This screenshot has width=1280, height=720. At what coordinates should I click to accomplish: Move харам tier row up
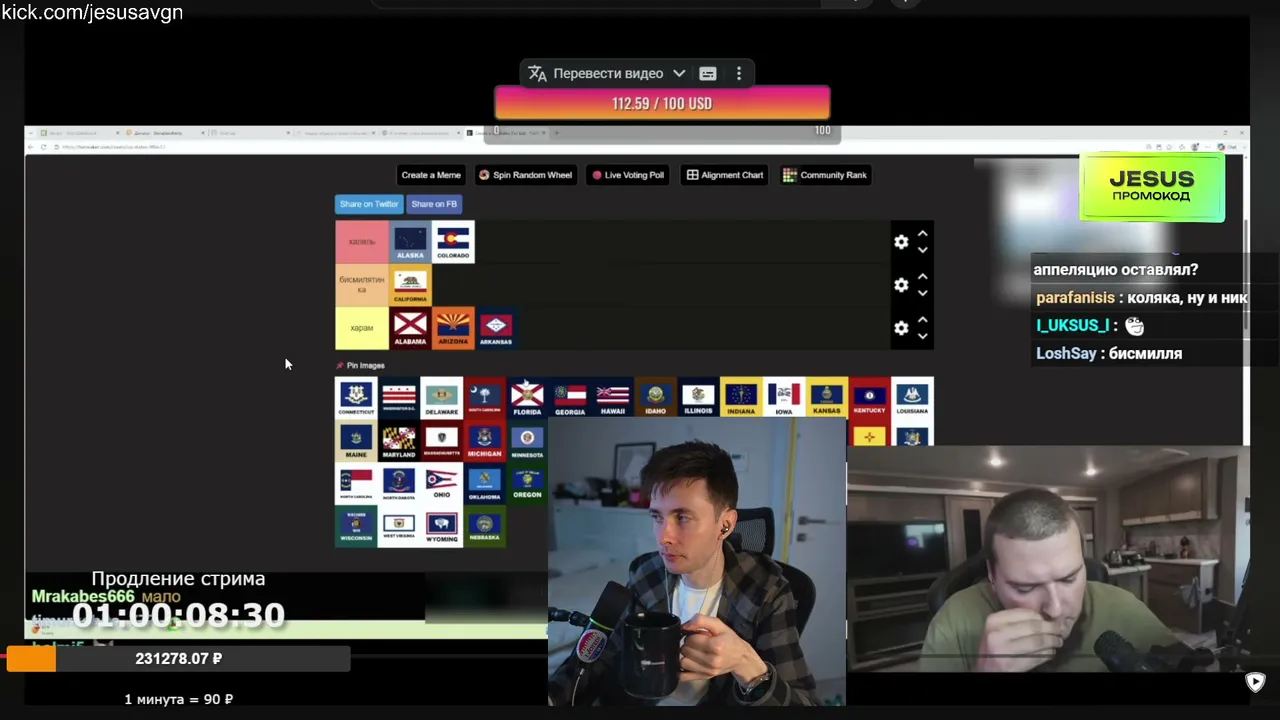click(923, 319)
